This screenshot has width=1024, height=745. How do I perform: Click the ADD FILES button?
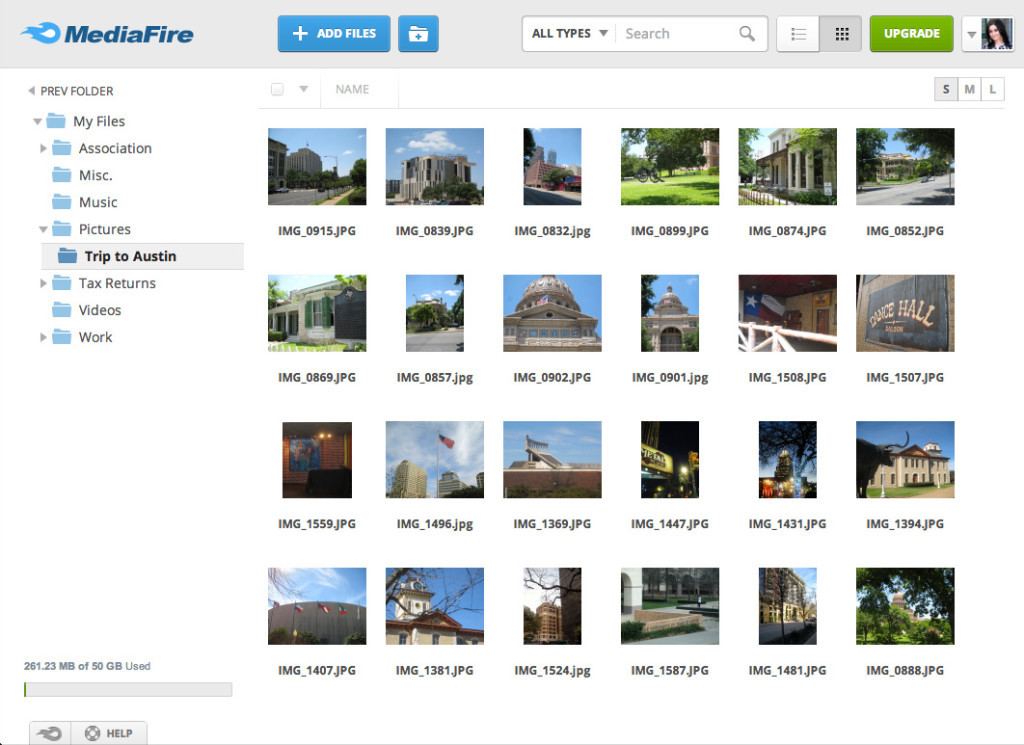pos(334,33)
